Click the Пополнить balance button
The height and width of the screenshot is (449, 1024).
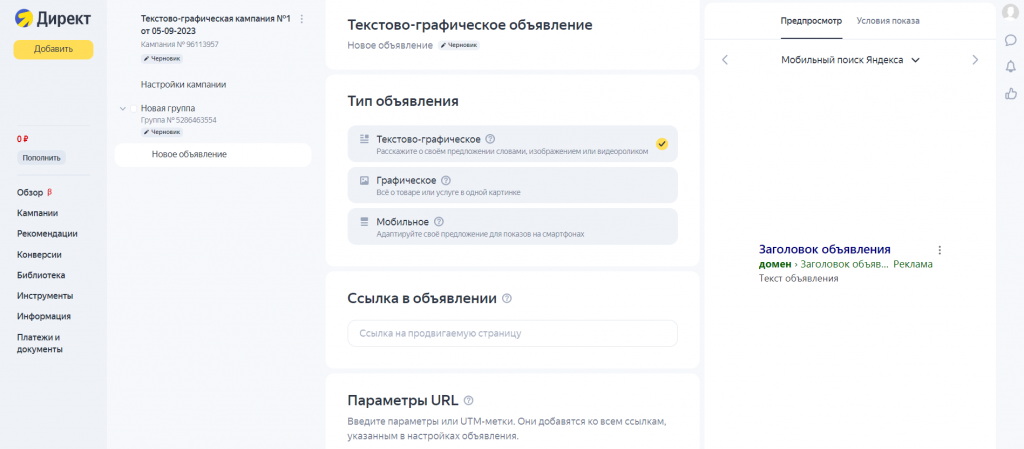click(x=41, y=158)
